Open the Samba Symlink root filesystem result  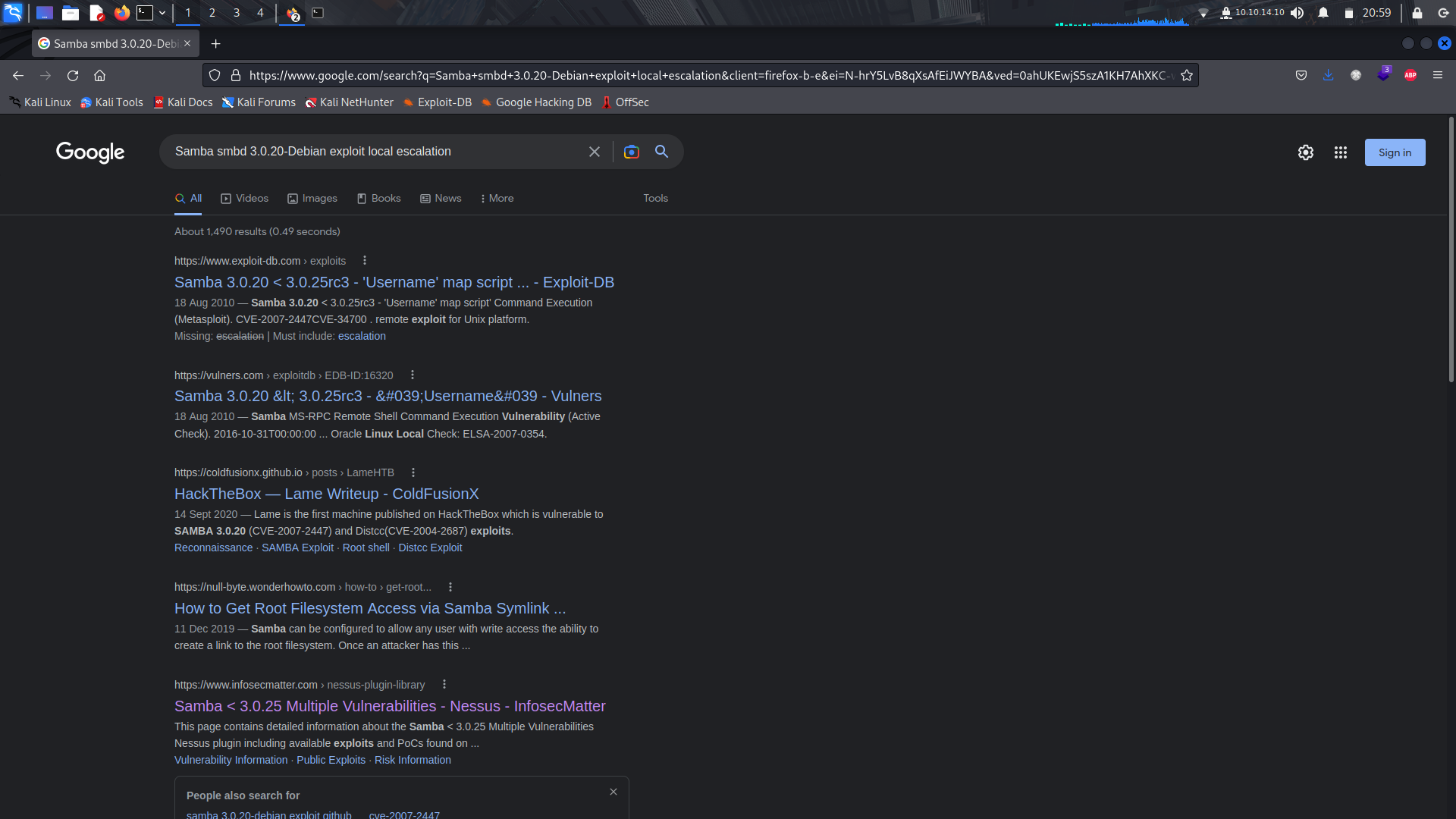pyautogui.click(x=370, y=608)
